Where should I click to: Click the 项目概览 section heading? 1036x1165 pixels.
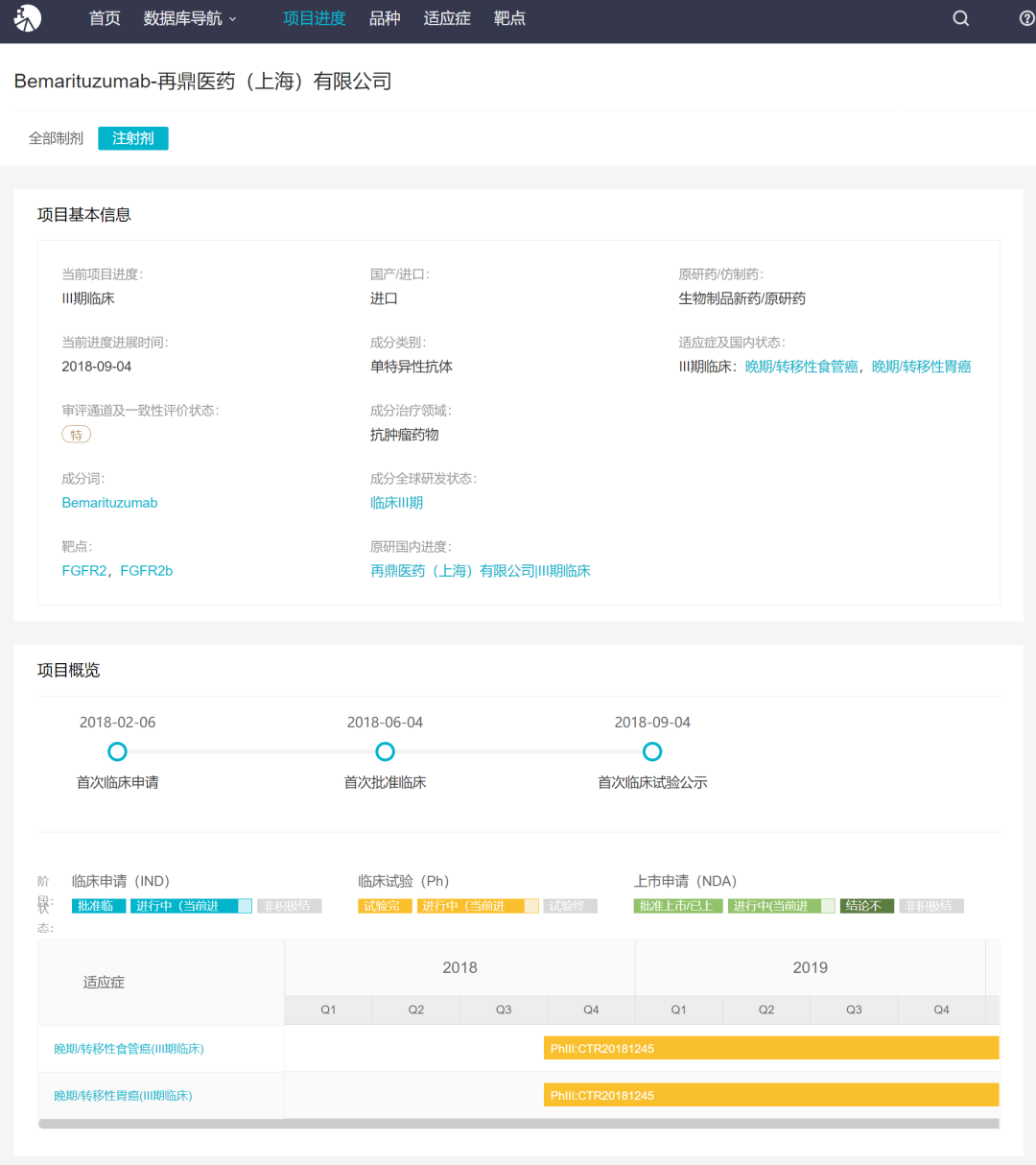tap(68, 671)
